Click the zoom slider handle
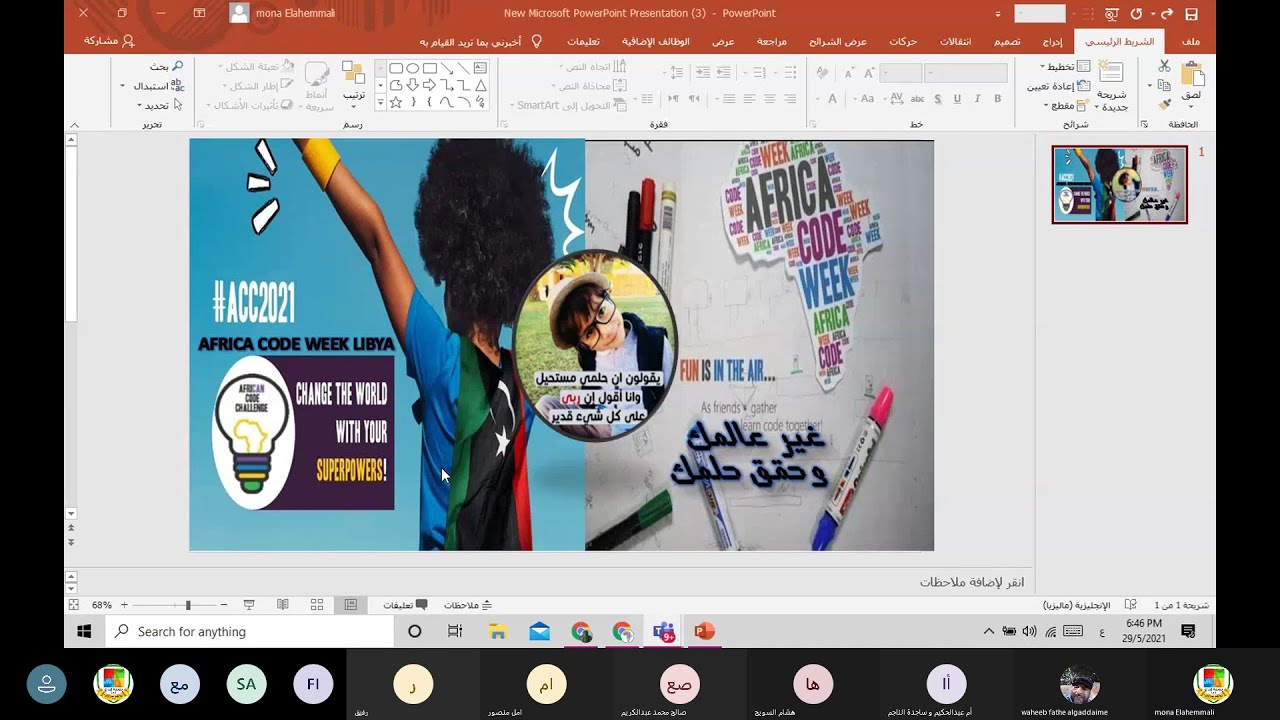Viewport: 1280px width, 720px height. [188, 604]
